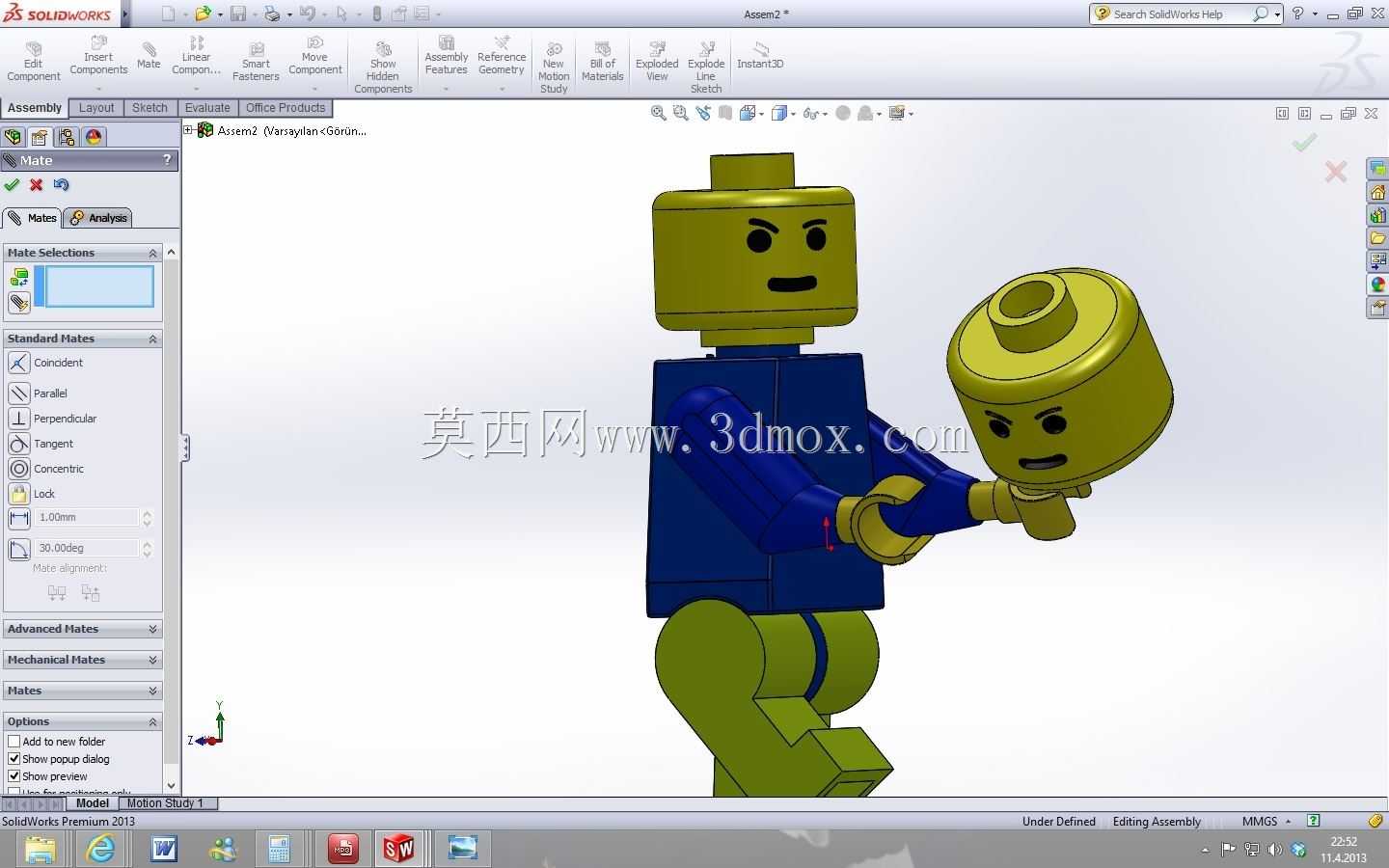Switch to the Layout ribbon tab
This screenshot has width=1389, height=868.
96,108
